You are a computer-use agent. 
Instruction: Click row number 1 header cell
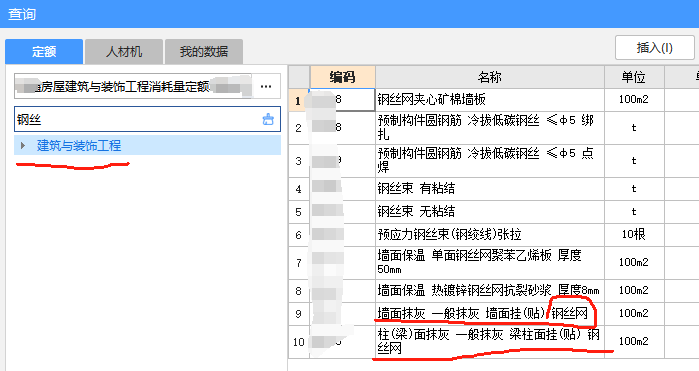(x=299, y=100)
